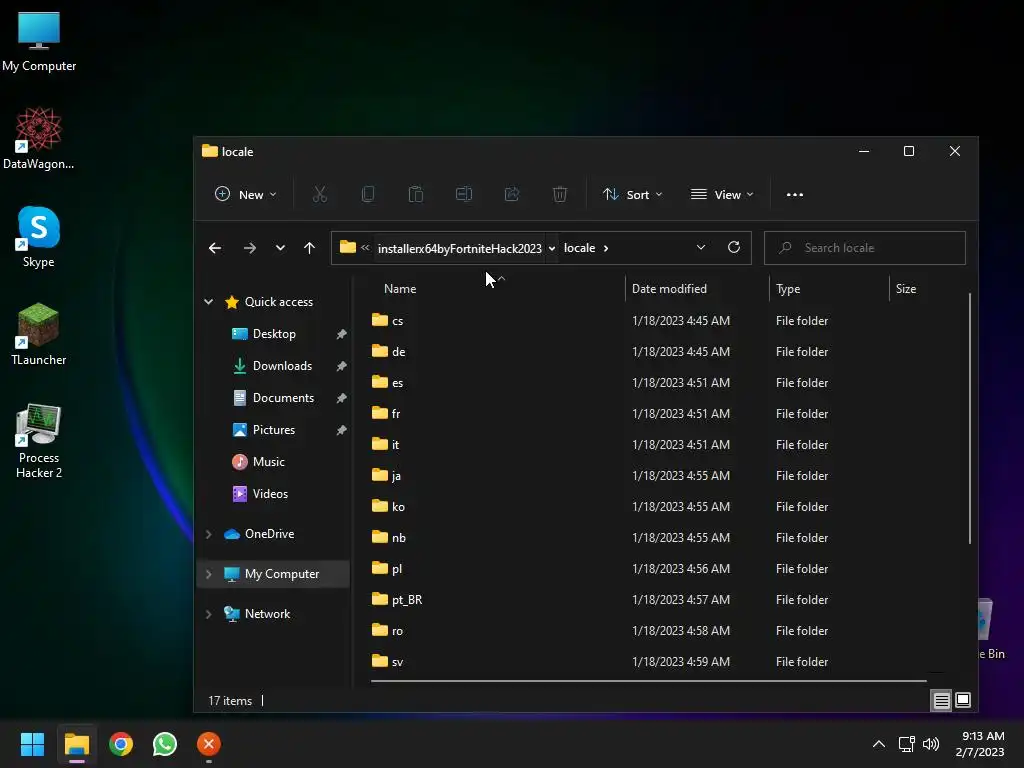Open the Windows Start button
This screenshot has height=768, width=1024.
(32, 744)
